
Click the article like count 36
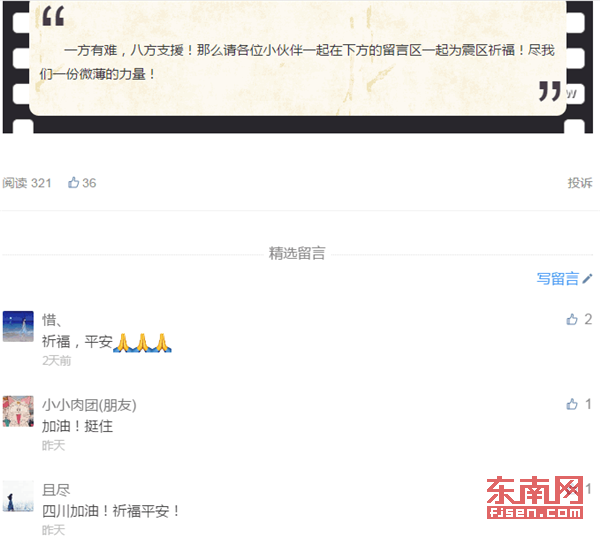point(89,183)
